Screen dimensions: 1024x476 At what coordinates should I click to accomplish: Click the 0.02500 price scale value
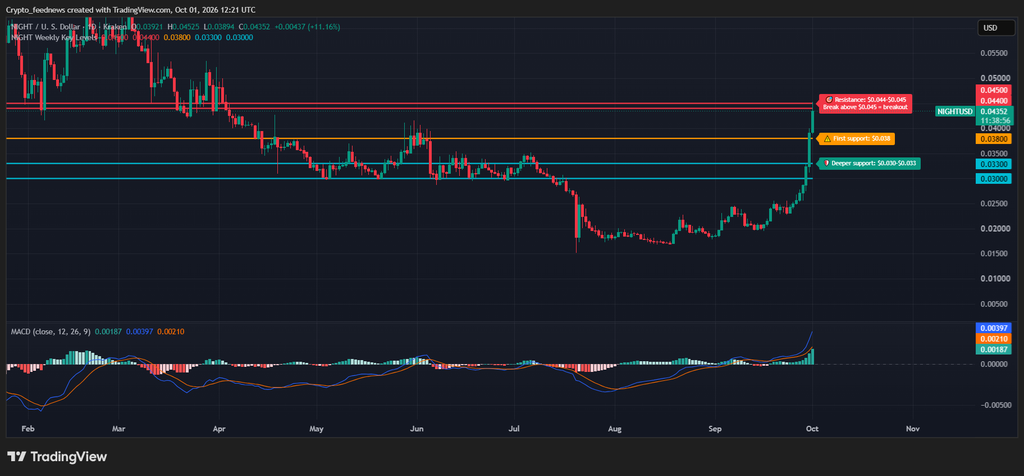pos(994,203)
